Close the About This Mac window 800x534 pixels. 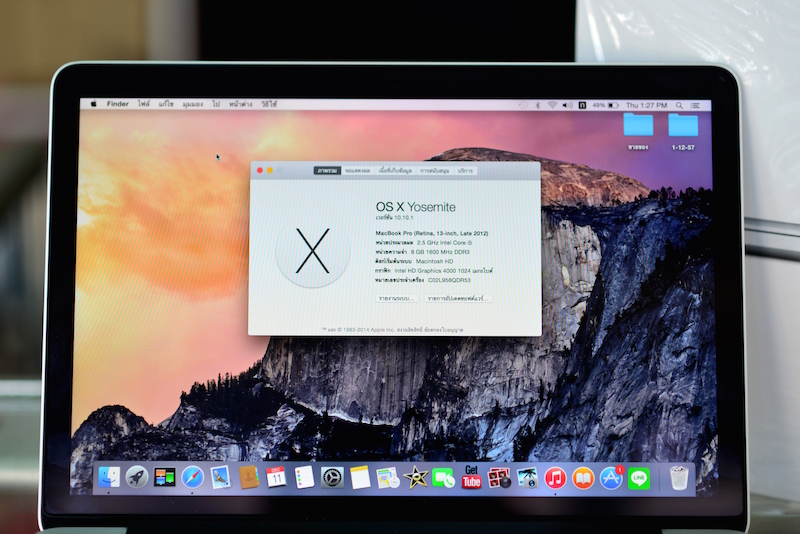click(260, 170)
